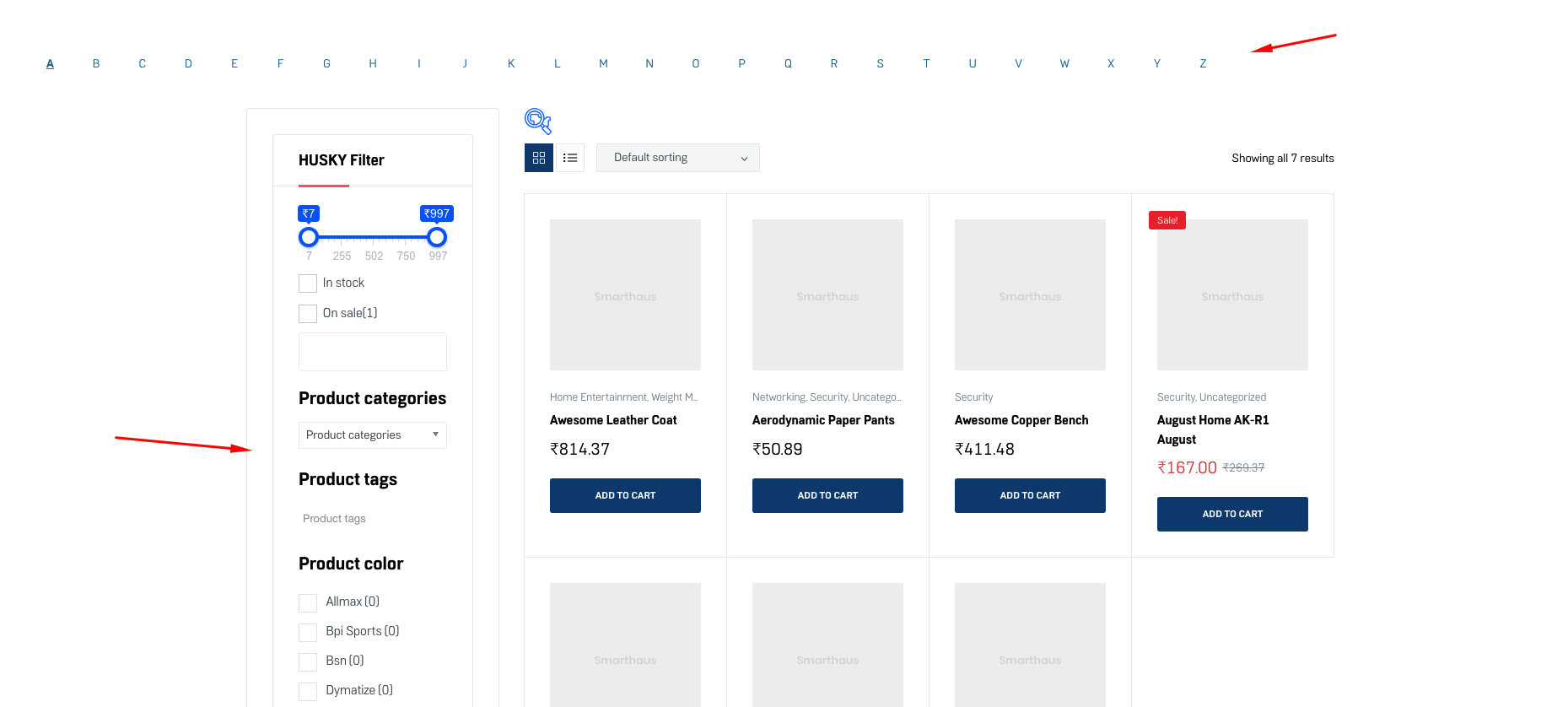This screenshot has width=1568, height=707.
Task: Open Security category under Copper Bench
Action: [973, 397]
